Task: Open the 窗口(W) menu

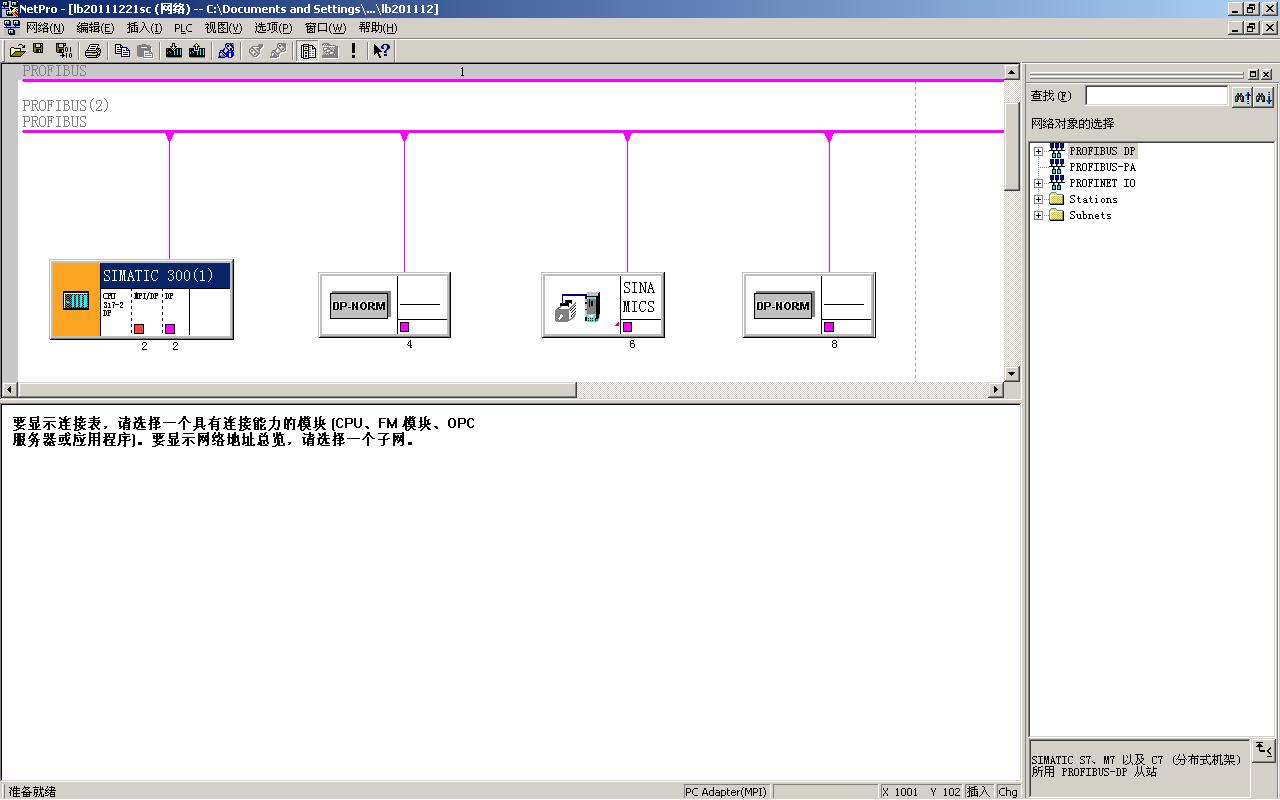Action: [324, 28]
